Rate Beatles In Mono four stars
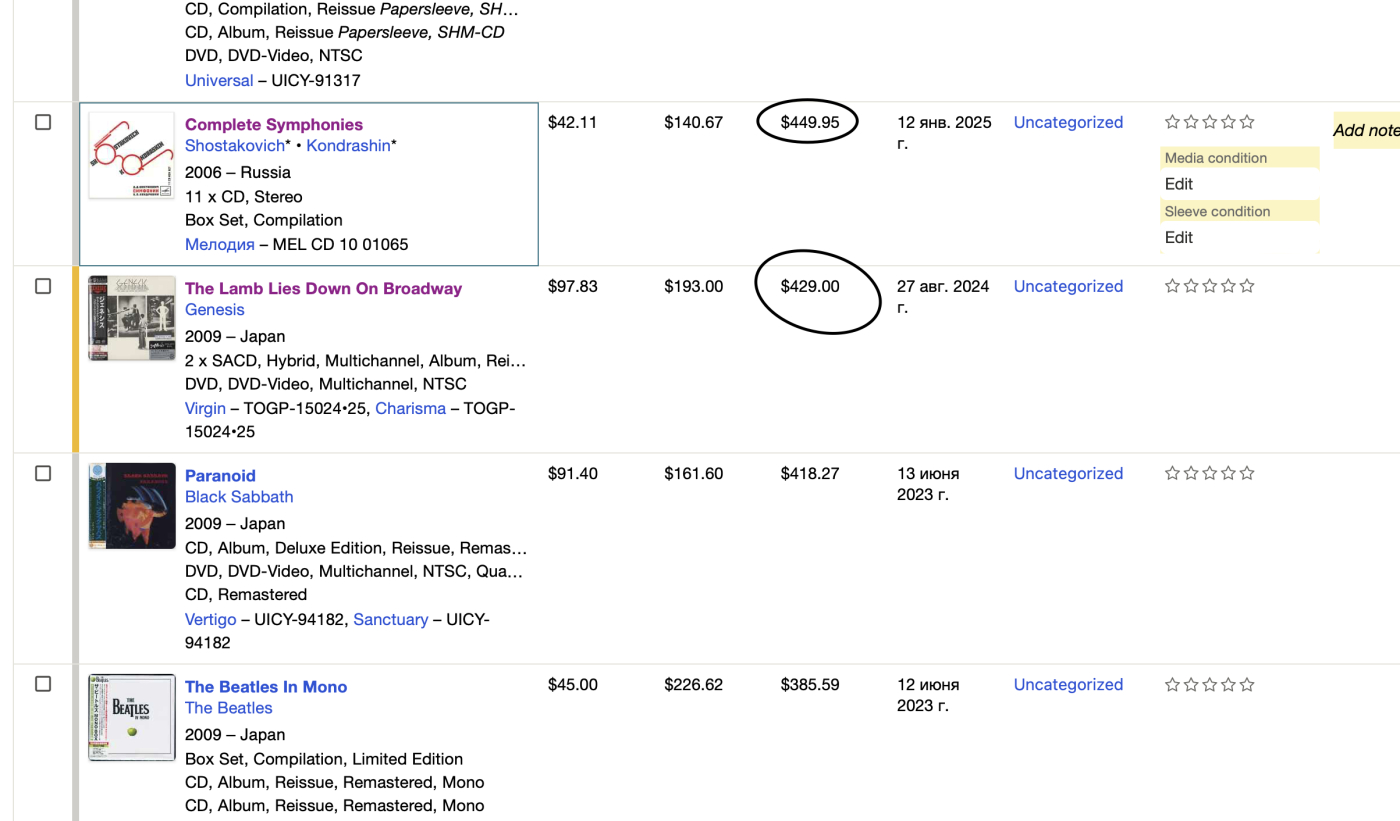 tap(1229, 684)
